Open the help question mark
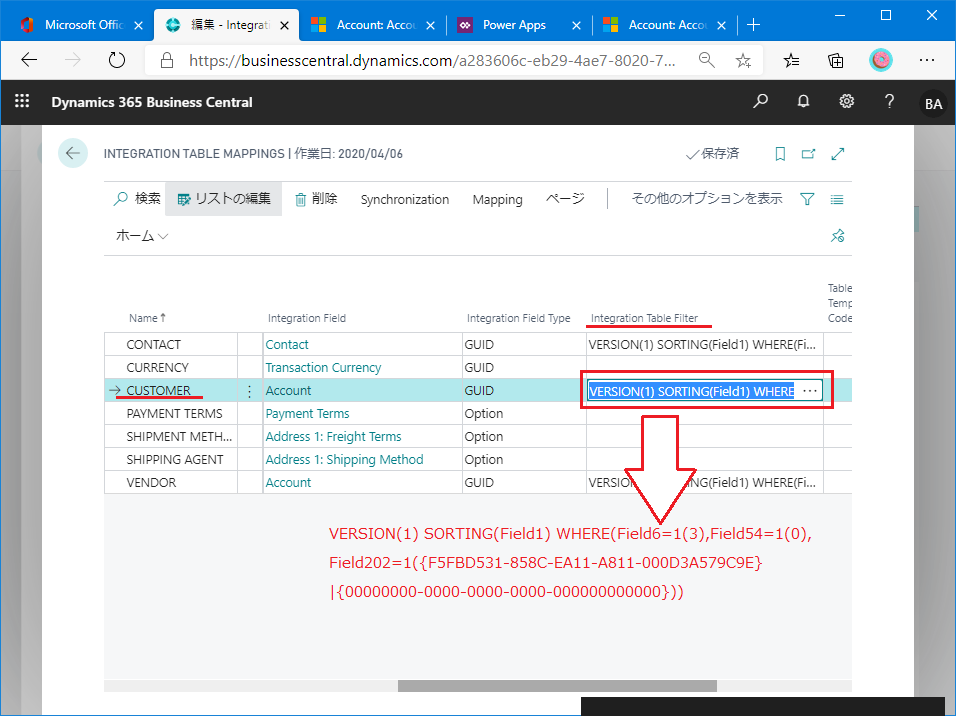Image resolution: width=956 pixels, height=716 pixels. (x=890, y=101)
